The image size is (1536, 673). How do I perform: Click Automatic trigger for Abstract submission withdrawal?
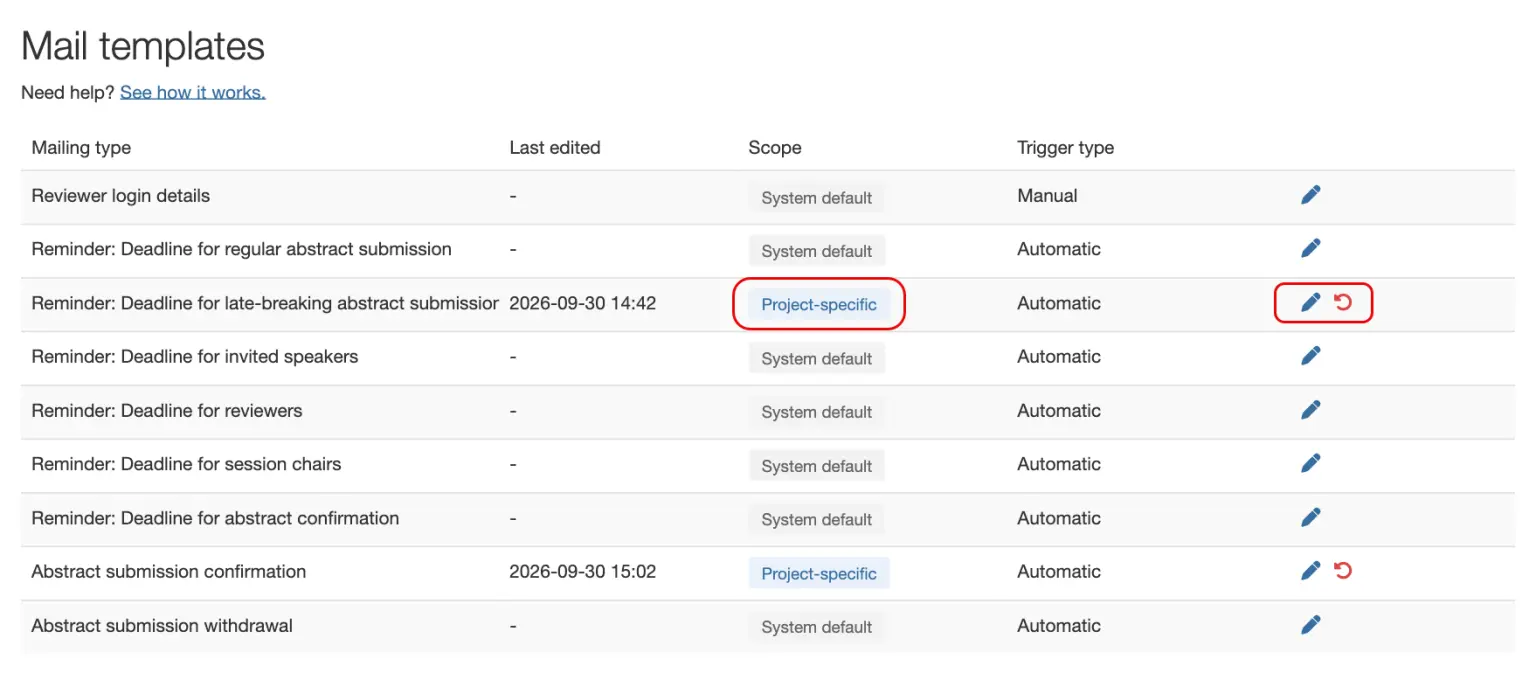[x=1059, y=626]
